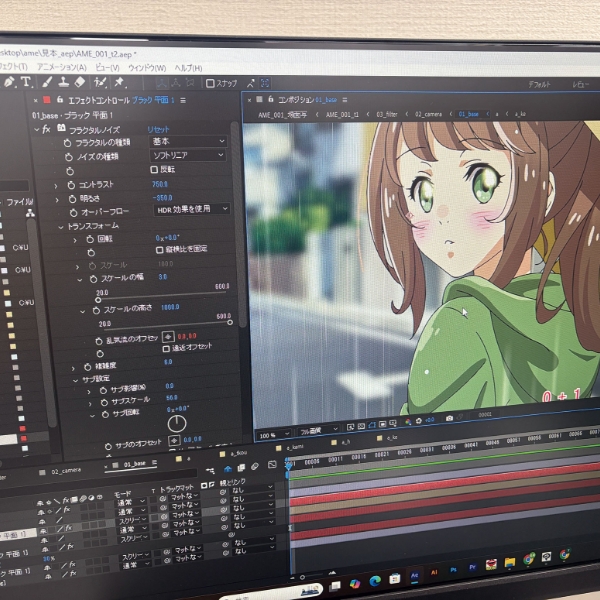Select the Eraser tool
This screenshot has height=600, width=600.
tap(80, 82)
